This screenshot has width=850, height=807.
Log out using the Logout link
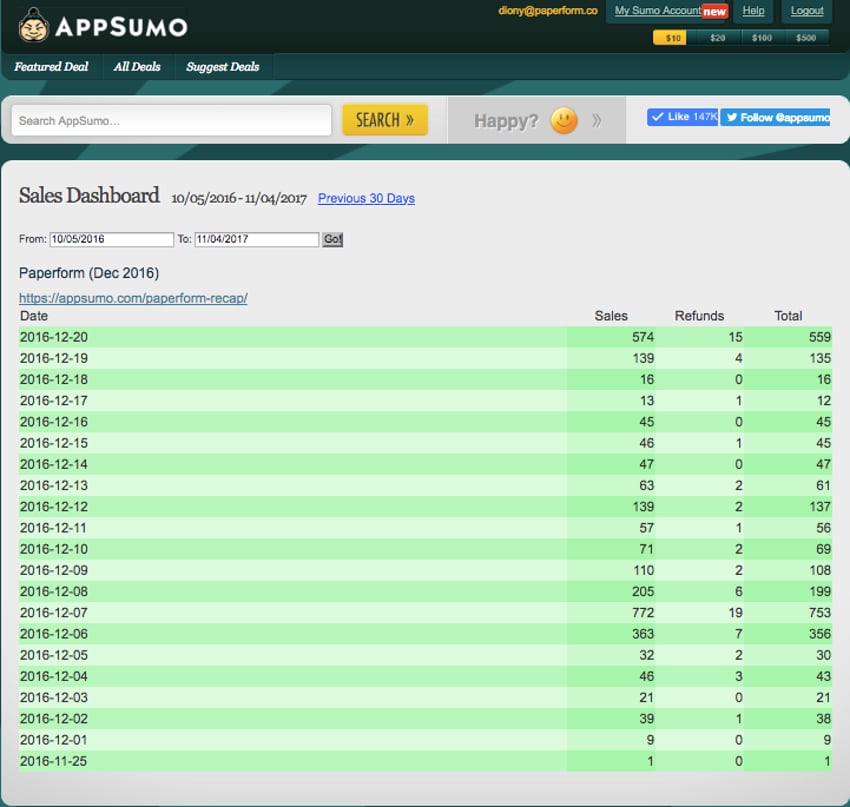click(x=807, y=10)
